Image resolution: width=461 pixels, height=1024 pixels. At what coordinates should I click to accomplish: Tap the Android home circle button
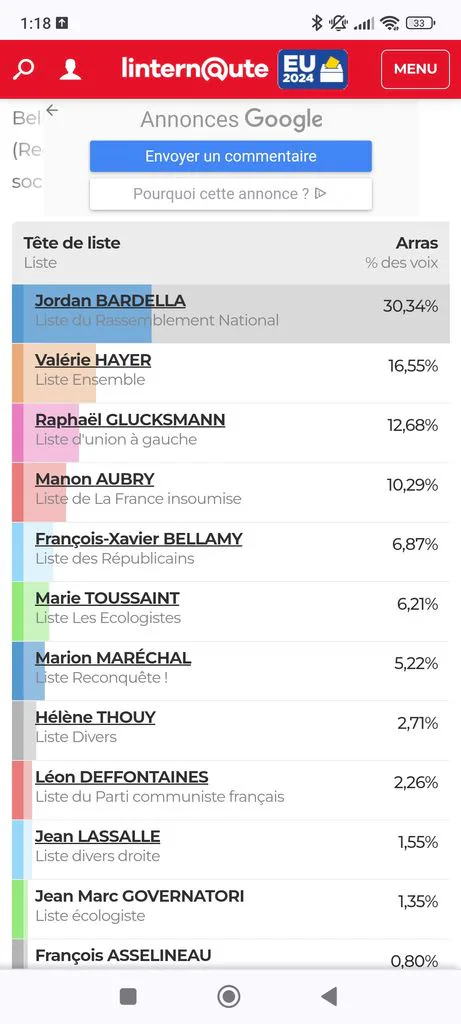[229, 997]
